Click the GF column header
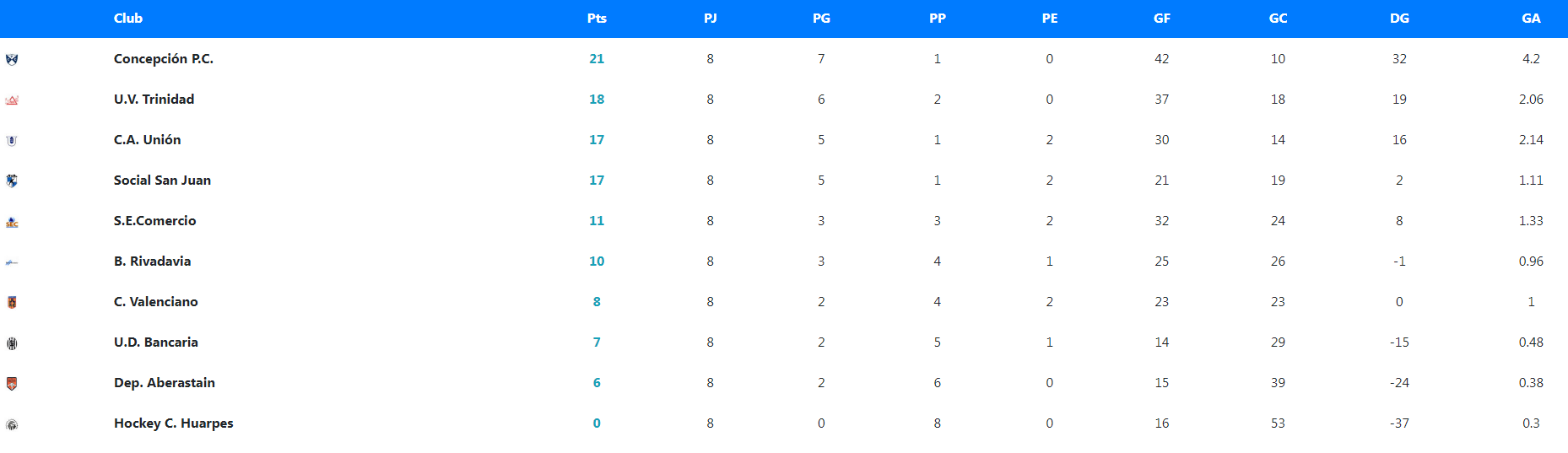Image resolution: width=1568 pixels, height=453 pixels. coord(1162,19)
